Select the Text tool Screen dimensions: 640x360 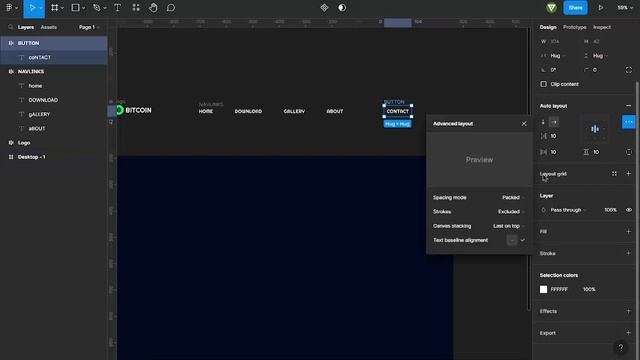(x=118, y=8)
